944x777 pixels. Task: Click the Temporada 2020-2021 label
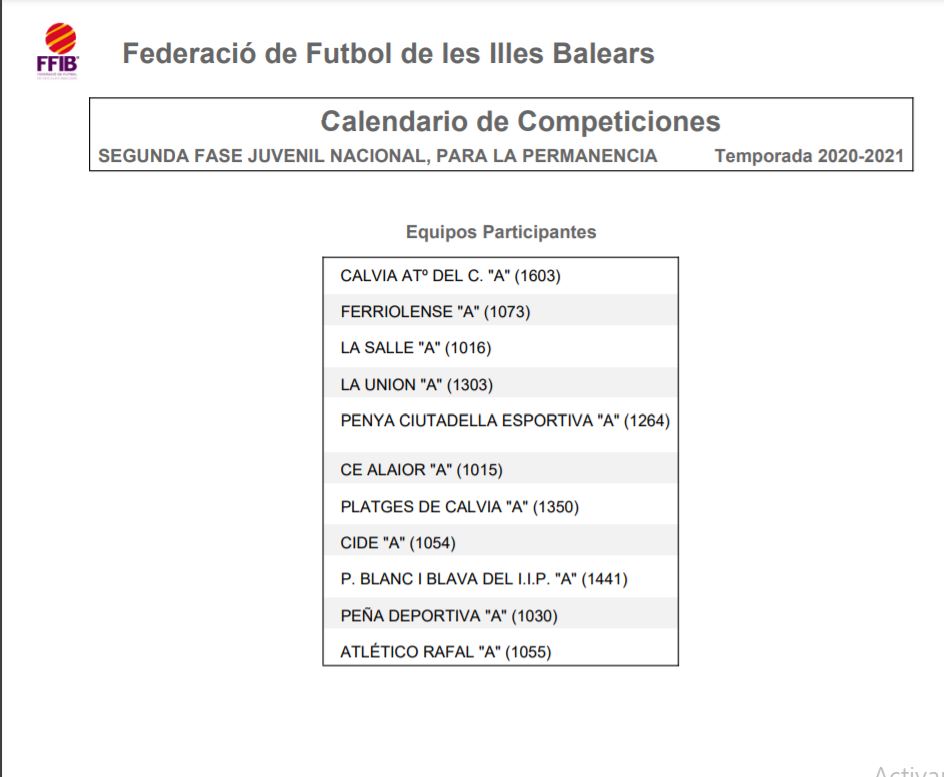(809, 156)
